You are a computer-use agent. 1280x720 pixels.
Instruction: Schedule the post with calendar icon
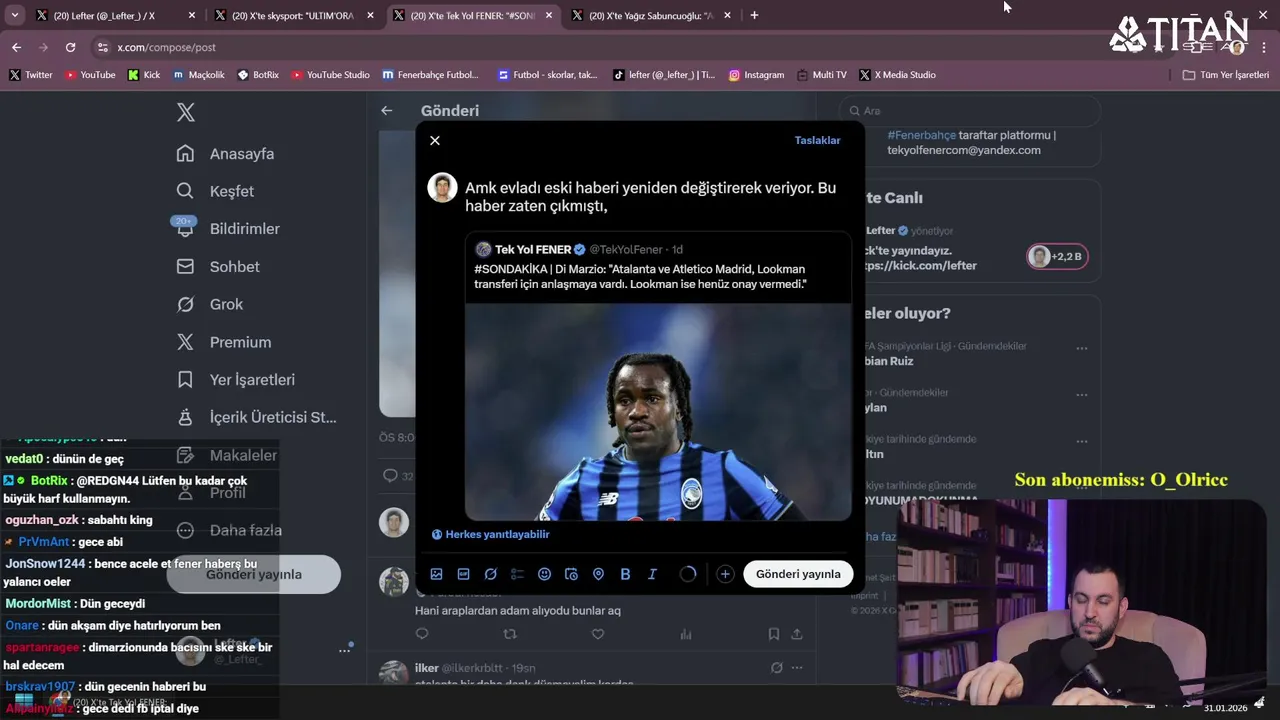click(x=571, y=574)
